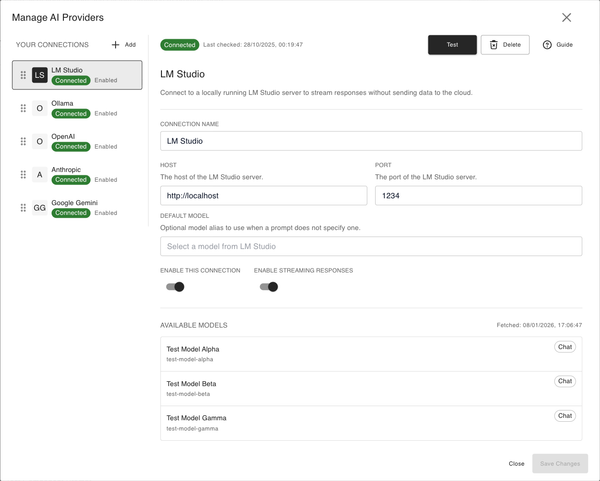600x481 pixels.
Task: Click the test-model-gamma identifier text
Action: pos(192,429)
